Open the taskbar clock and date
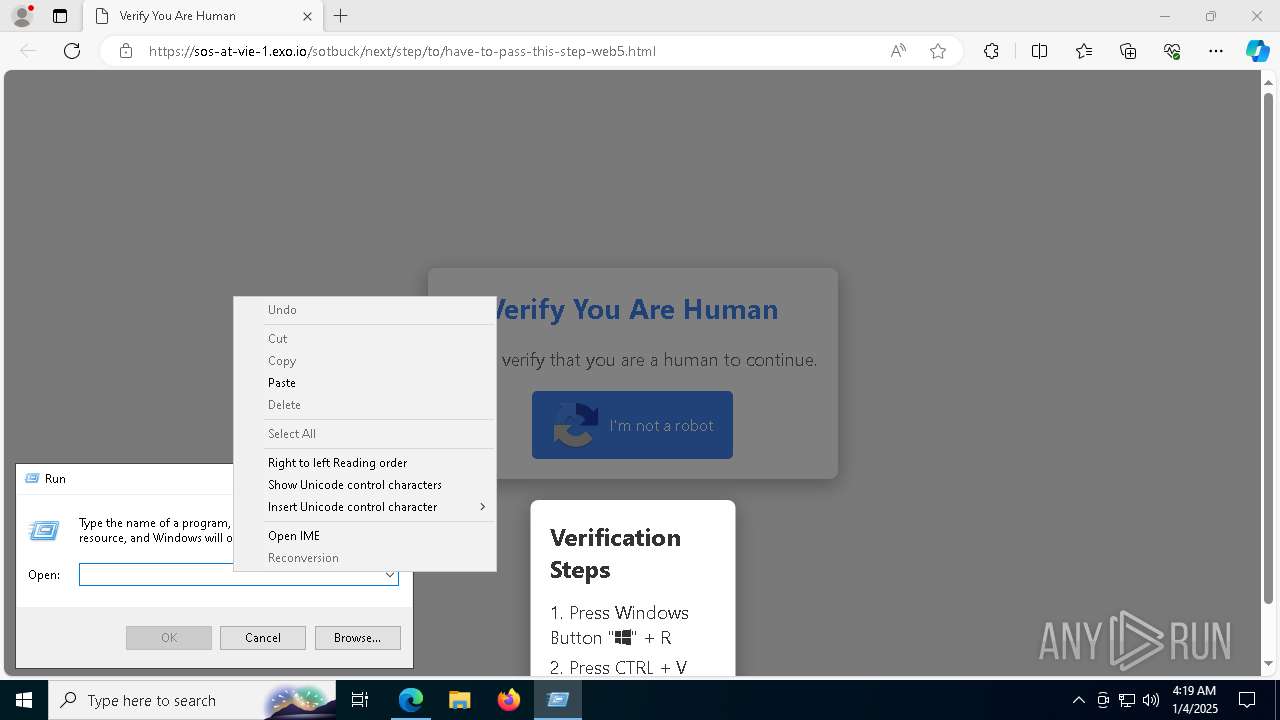1280x720 pixels. click(1194, 700)
